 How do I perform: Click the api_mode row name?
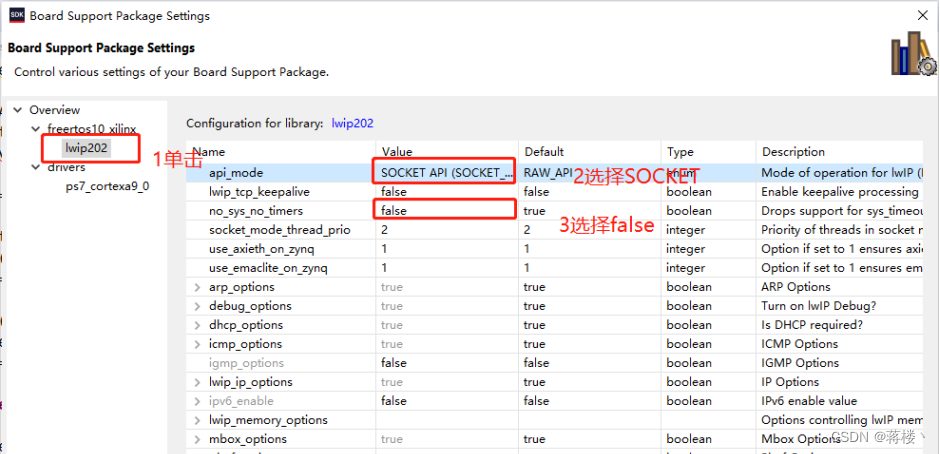click(236, 173)
